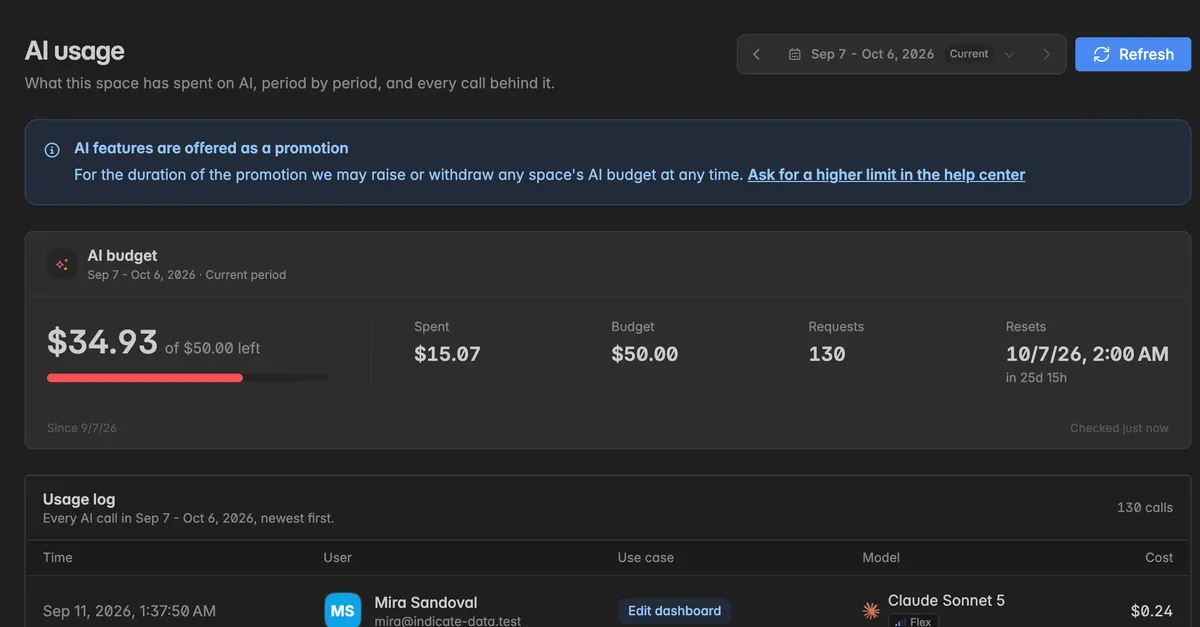
Task: Click the MS avatar of Mira Sandoval
Action: tap(342, 610)
